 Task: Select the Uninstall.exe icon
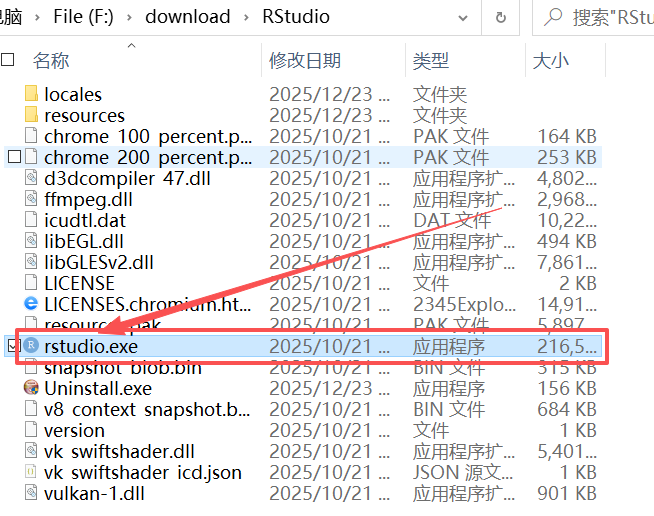click(31, 388)
